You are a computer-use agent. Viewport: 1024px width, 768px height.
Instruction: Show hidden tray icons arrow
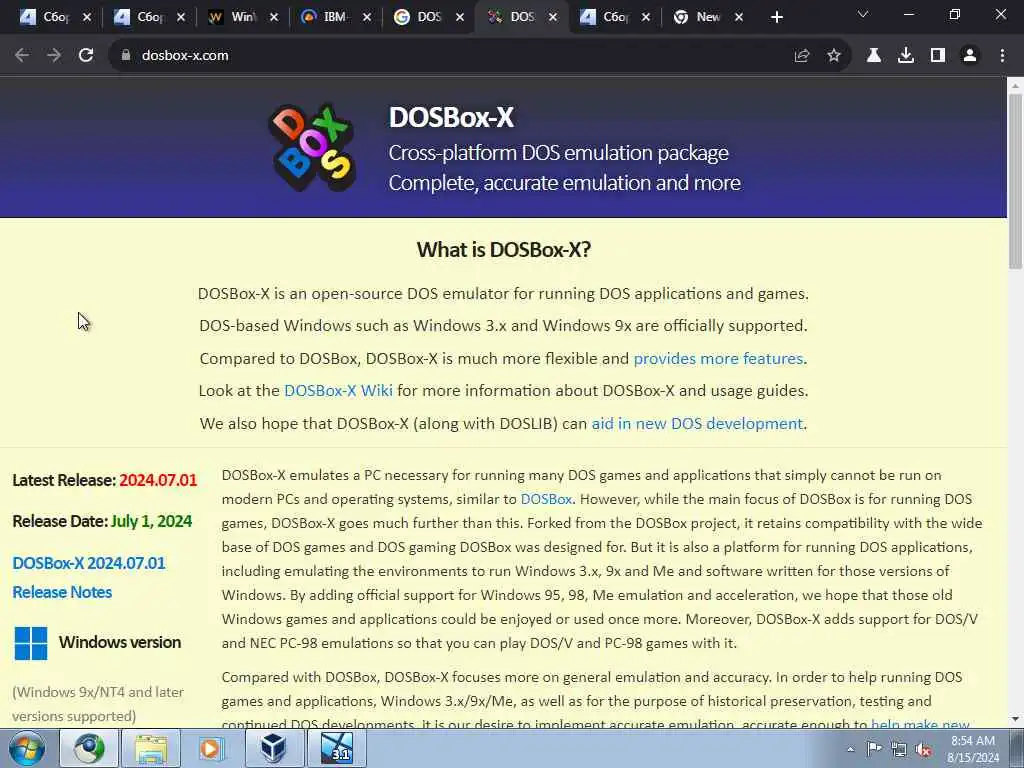850,750
